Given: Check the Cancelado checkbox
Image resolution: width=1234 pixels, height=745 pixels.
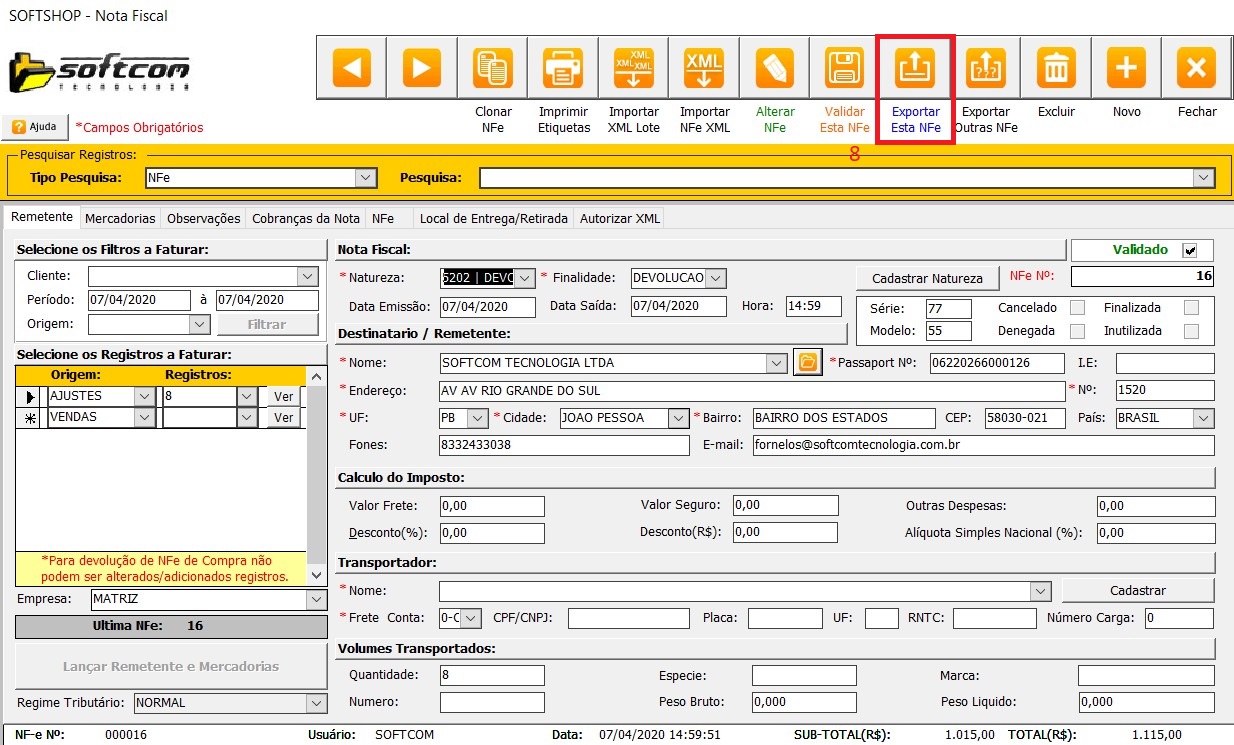Looking at the screenshot, I should [1077, 308].
